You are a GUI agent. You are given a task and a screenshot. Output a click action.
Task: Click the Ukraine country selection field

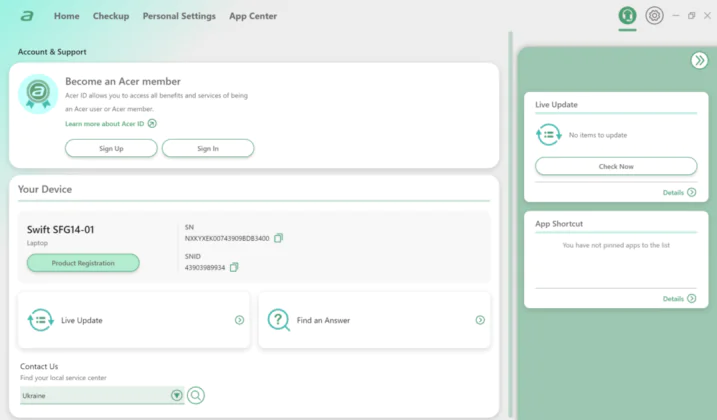102,395
